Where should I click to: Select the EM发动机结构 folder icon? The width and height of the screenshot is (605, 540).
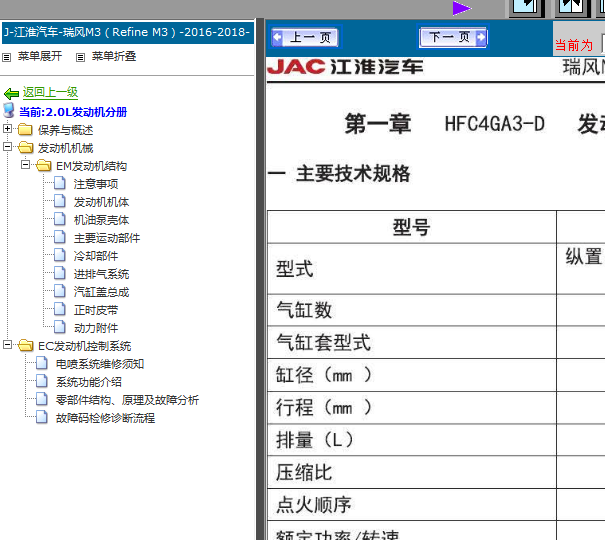(44, 165)
